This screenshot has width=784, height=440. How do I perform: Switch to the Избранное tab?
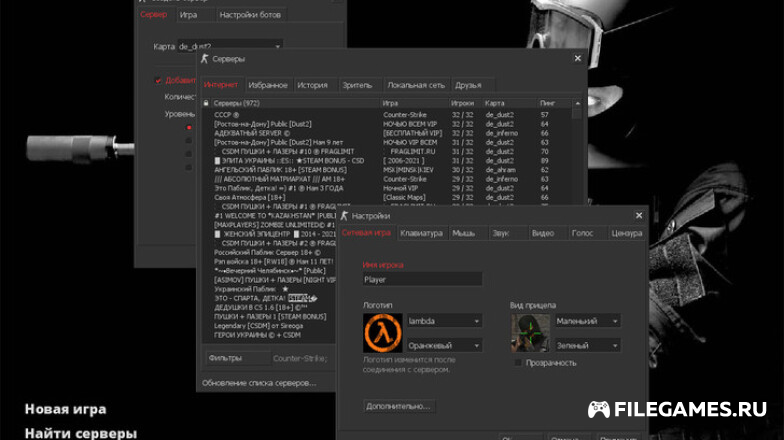pyautogui.click(x=268, y=85)
